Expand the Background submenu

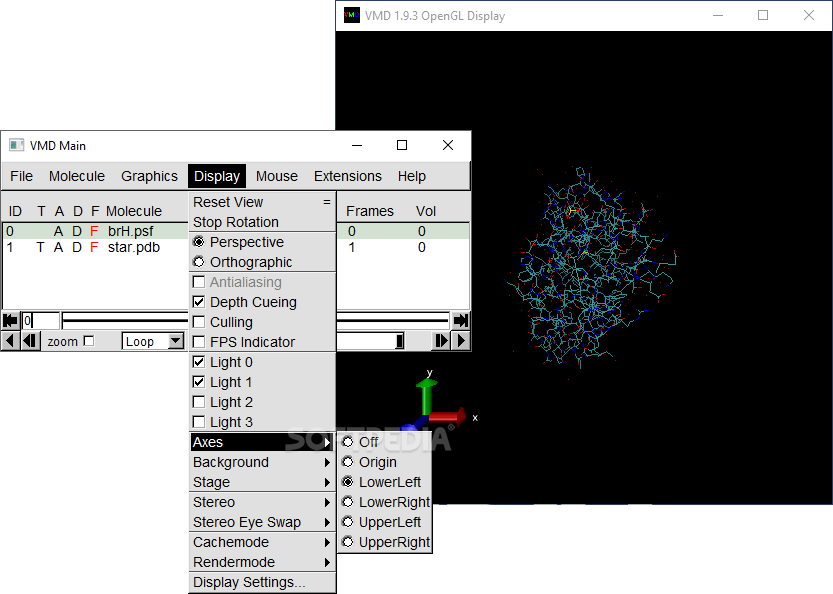click(x=262, y=462)
